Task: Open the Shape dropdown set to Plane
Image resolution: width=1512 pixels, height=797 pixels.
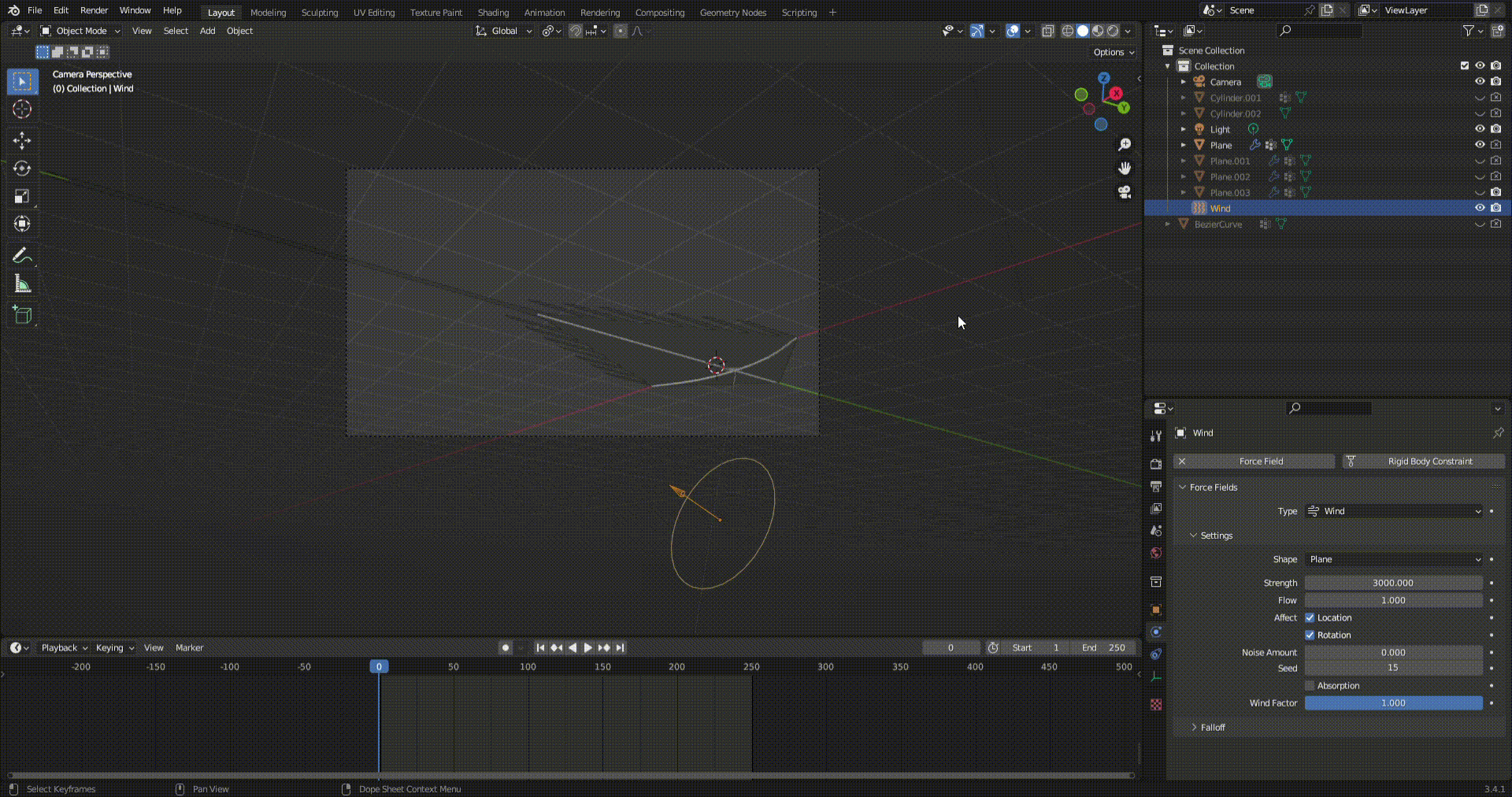Action: tap(1393, 559)
